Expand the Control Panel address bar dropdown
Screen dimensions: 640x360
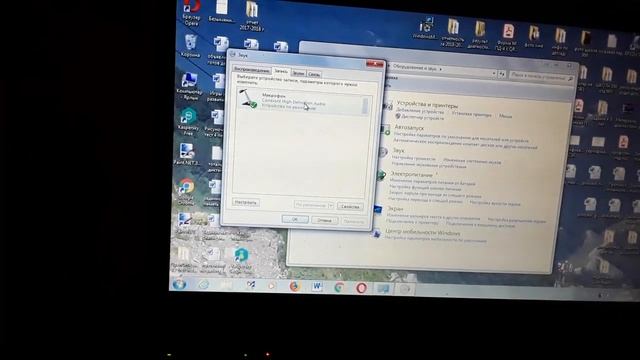pyautogui.click(x=494, y=73)
